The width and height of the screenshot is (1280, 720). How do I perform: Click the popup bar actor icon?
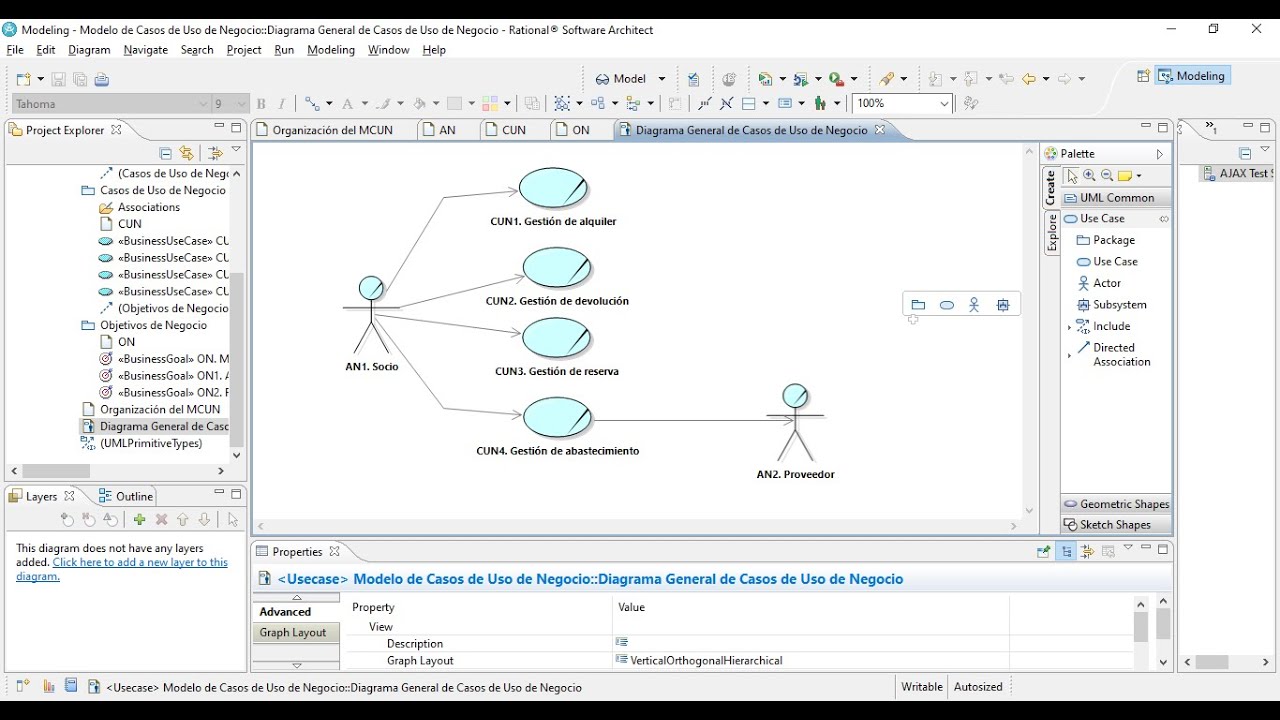(x=974, y=305)
